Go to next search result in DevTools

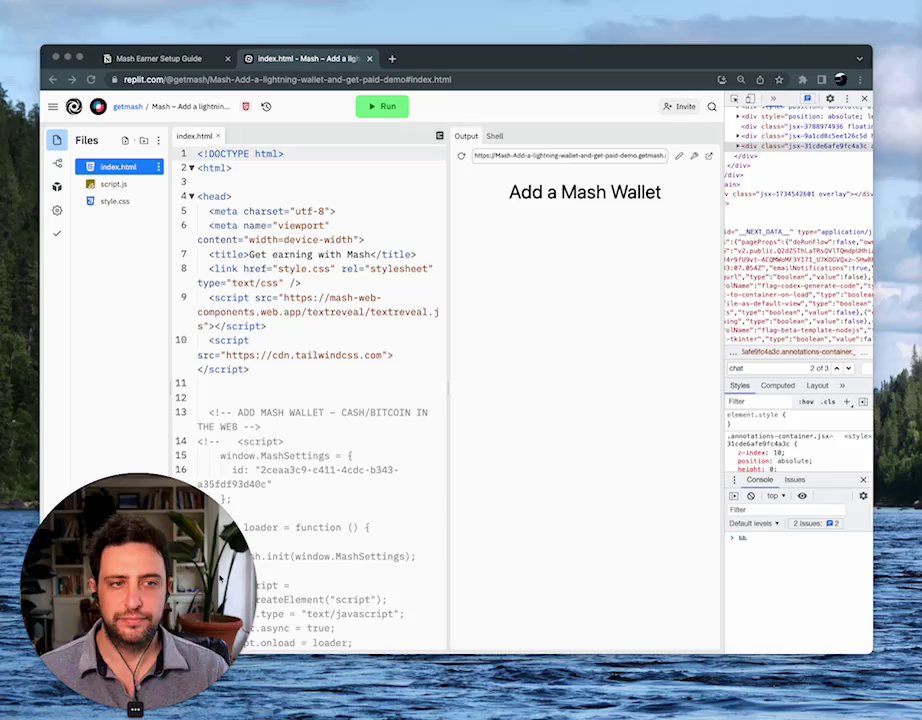point(848,368)
